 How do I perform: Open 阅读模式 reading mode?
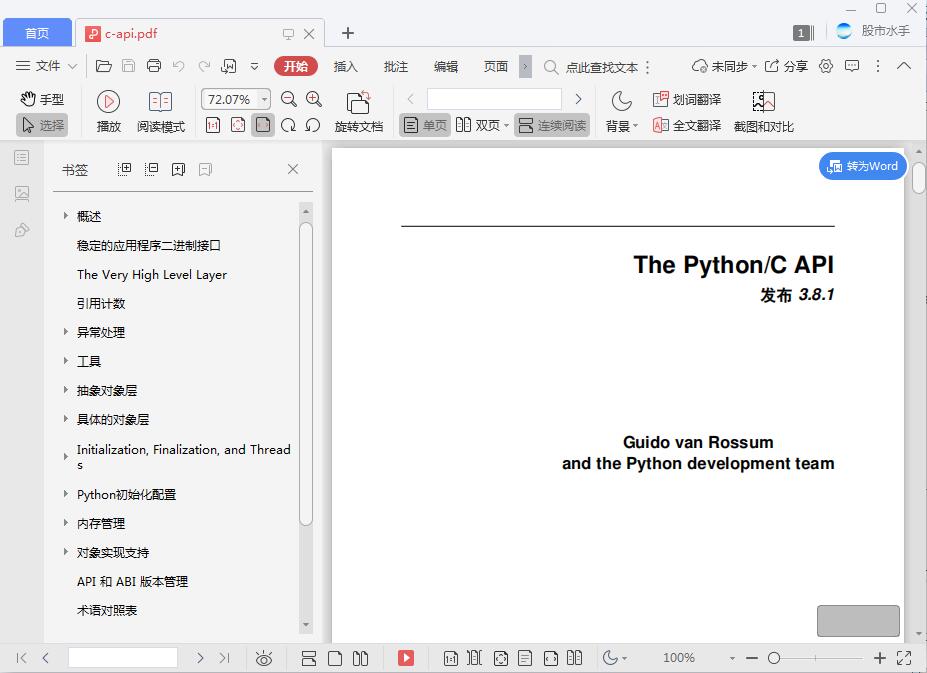click(160, 110)
